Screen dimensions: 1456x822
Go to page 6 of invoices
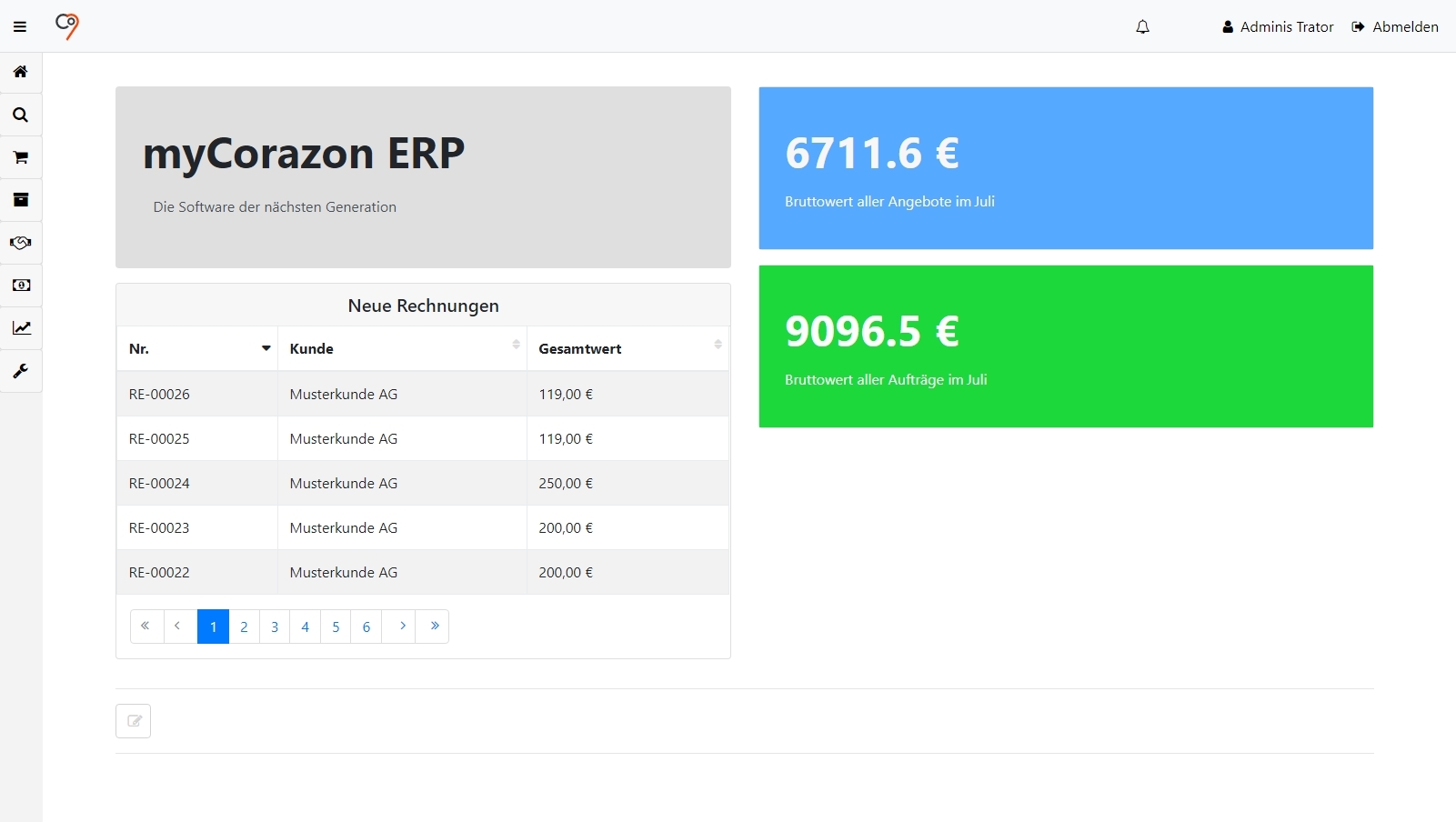[367, 627]
